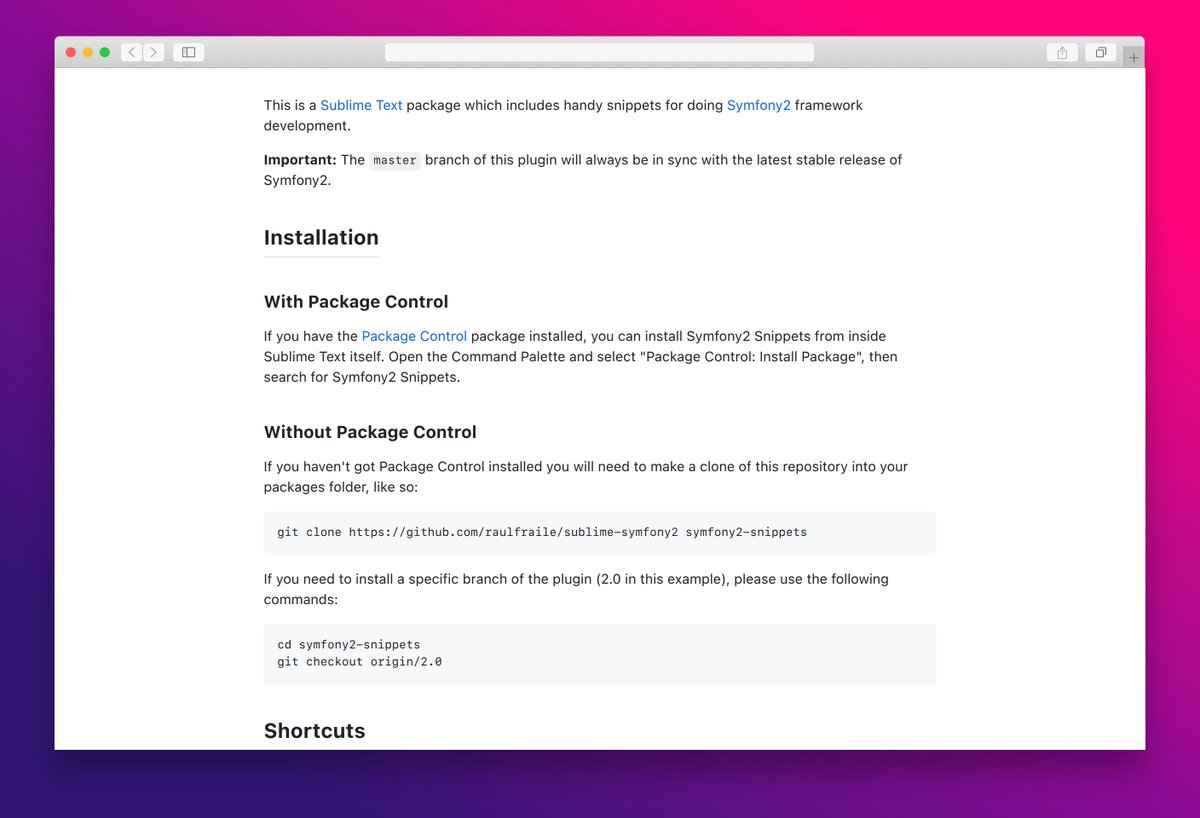Click the 'git checkout origin/2.0' code line
Screen dimensions: 1200x818
tap(359, 662)
